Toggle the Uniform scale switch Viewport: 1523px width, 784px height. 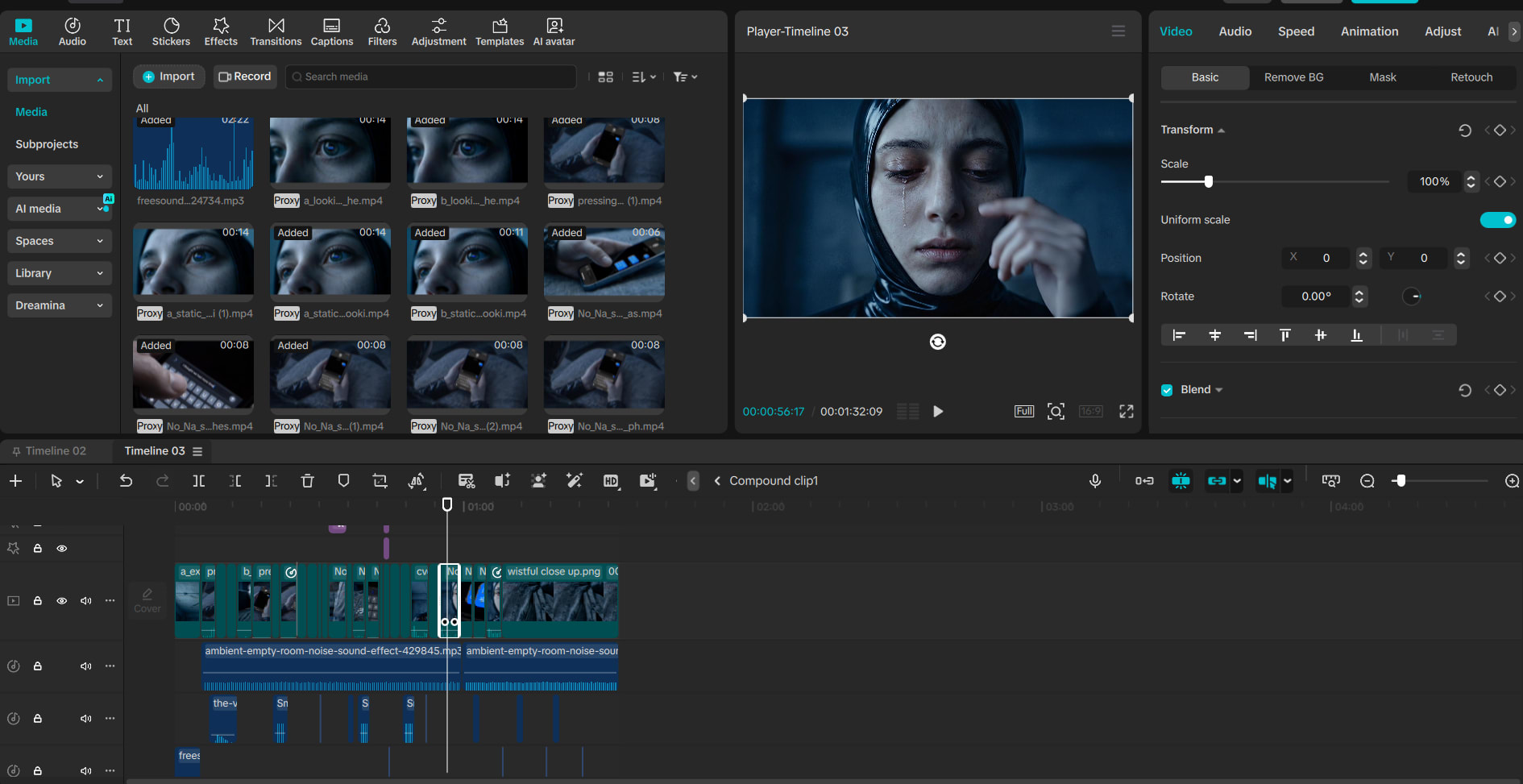point(1498,220)
